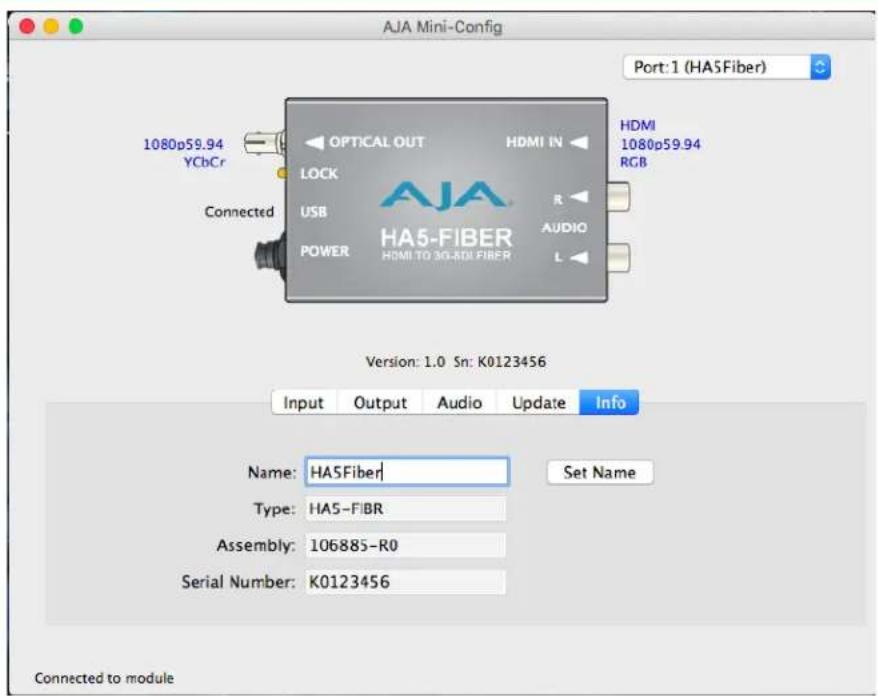Click the blue HDMI input label
This screenshot has height=696, width=878.
[x=637, y=125]
